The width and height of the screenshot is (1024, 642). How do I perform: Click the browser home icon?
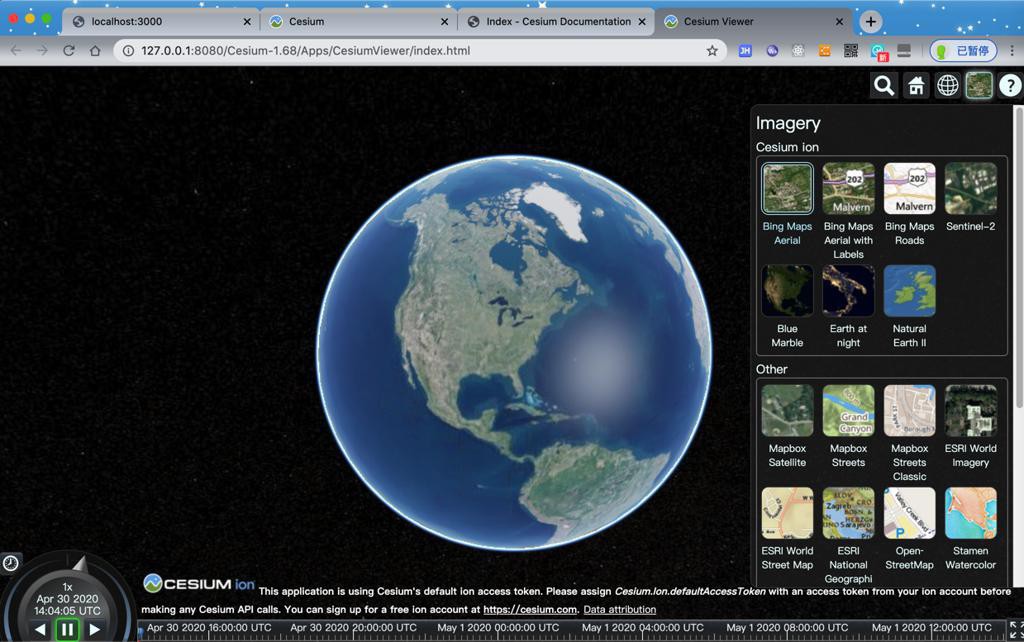pos(95,50)
